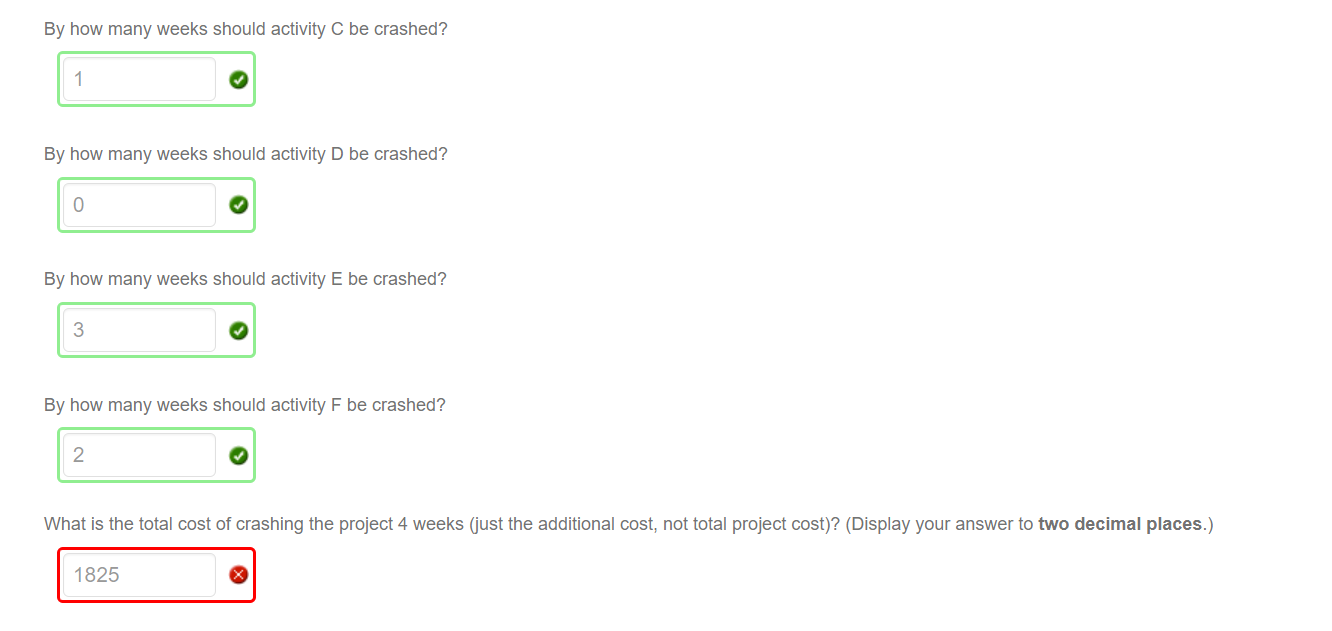Click the activity F question text

pos(245,404)
